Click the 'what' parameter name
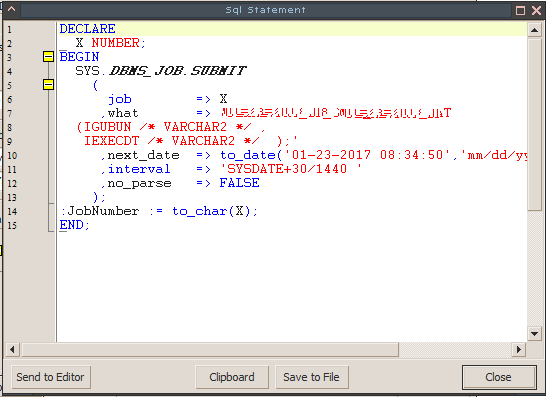This screenshot has width=548, height=397. pos(123,113)
